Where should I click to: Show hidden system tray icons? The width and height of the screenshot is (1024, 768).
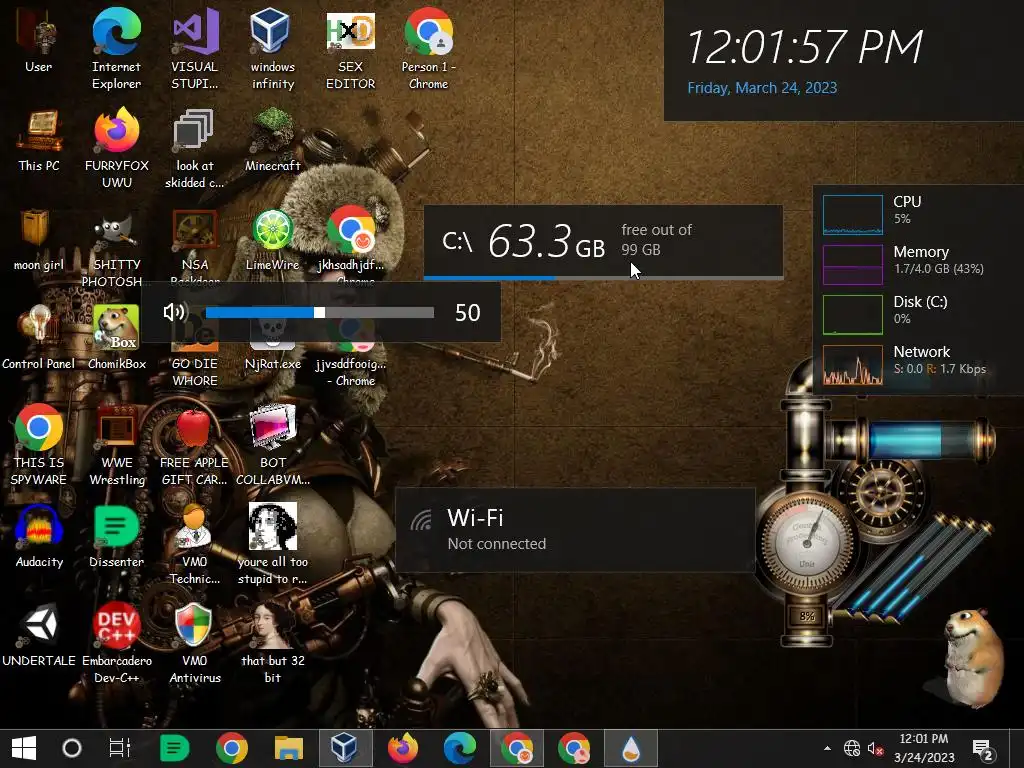click(x=827, y=748)
